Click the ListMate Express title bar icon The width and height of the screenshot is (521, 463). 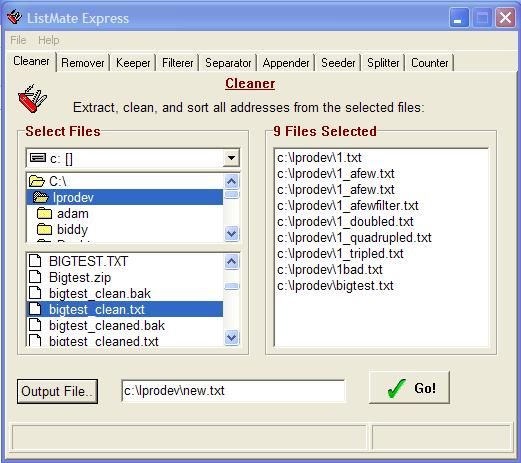point(14,17)
